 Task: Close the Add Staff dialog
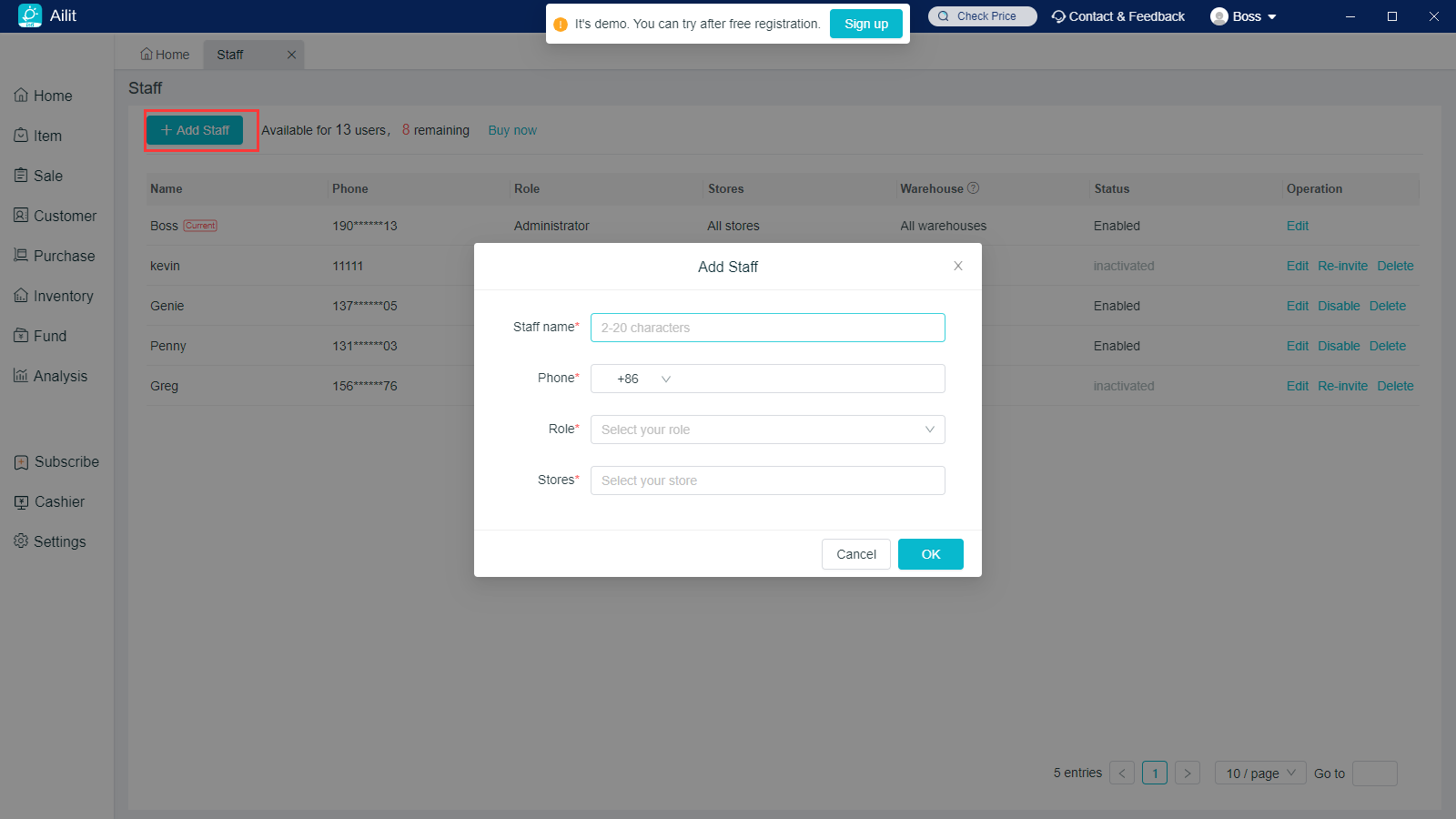[957, 266]
